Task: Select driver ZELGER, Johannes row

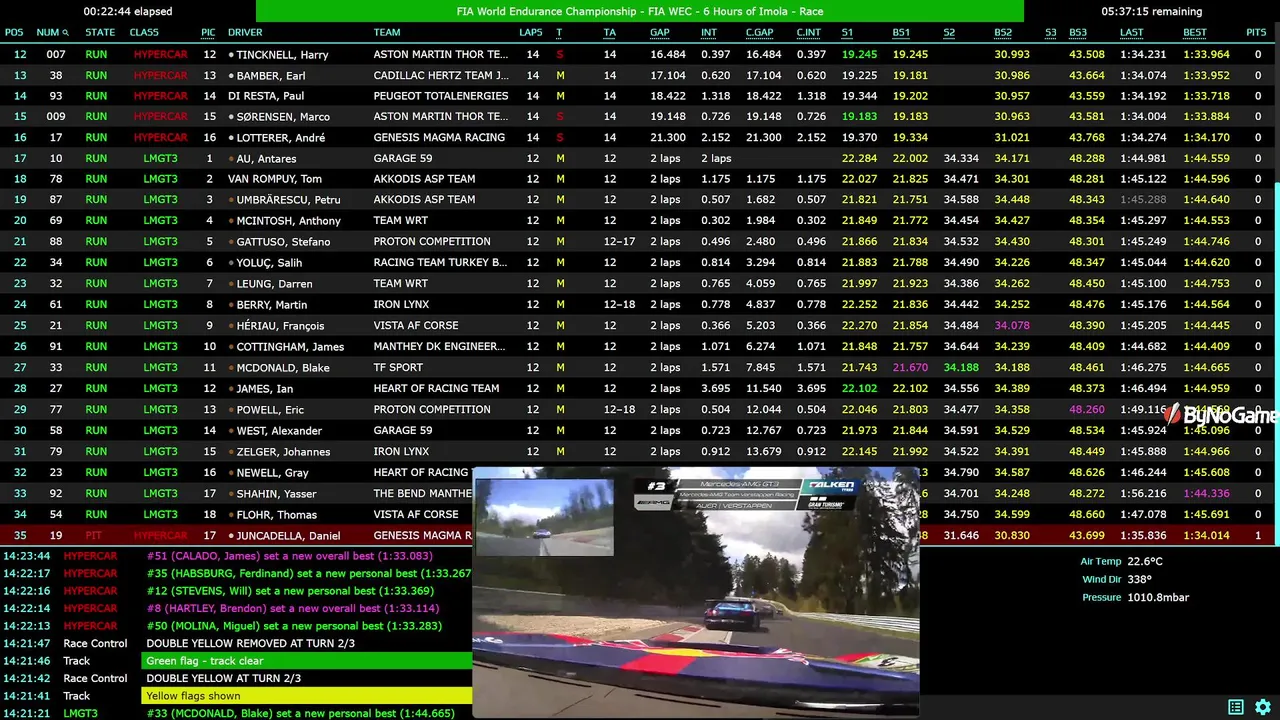Action: 638,452
